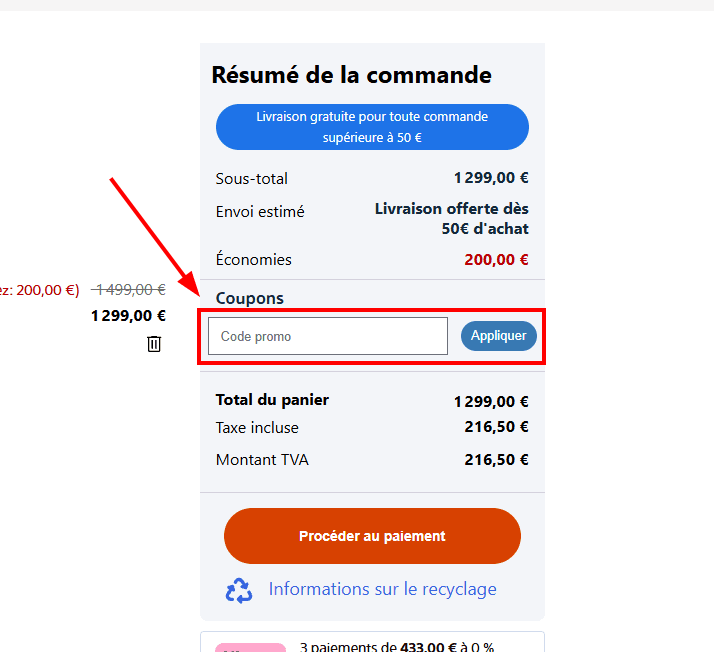Click the Économies label
714x652 pixels.
[x=253, y=260]
